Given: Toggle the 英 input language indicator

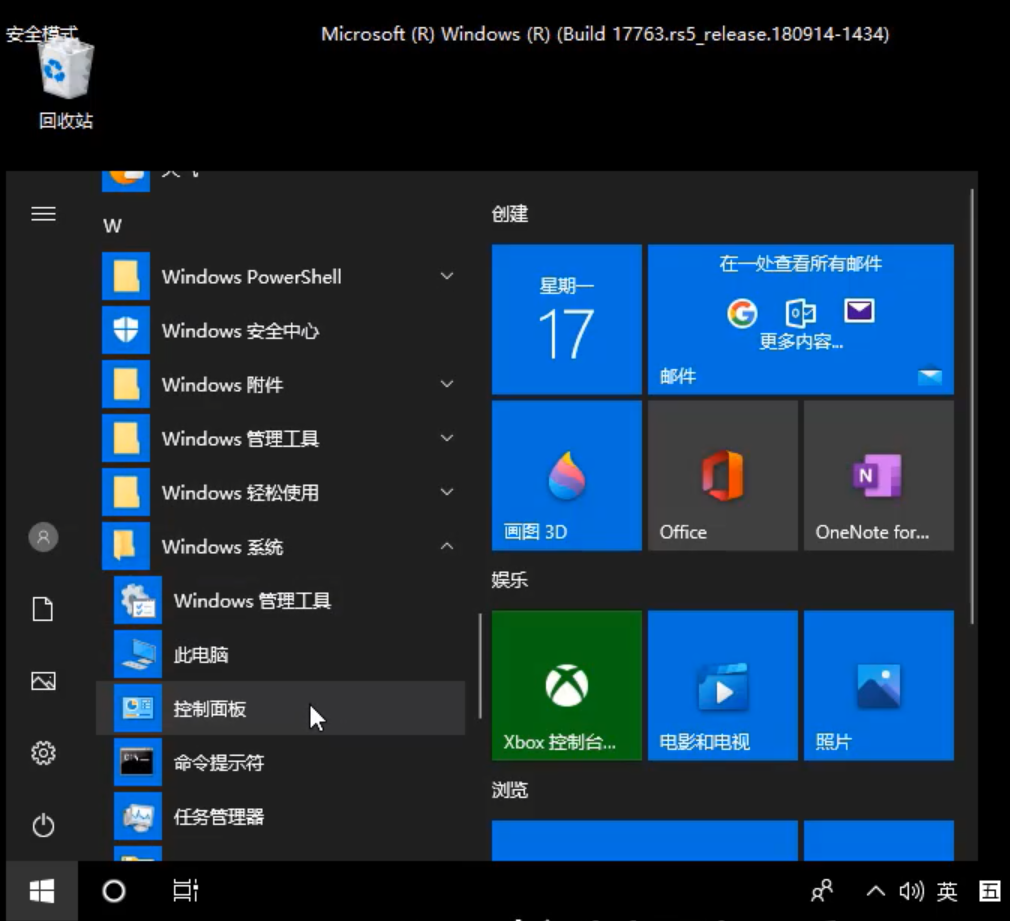Looking at the screenshot, I should pos(946,891).
